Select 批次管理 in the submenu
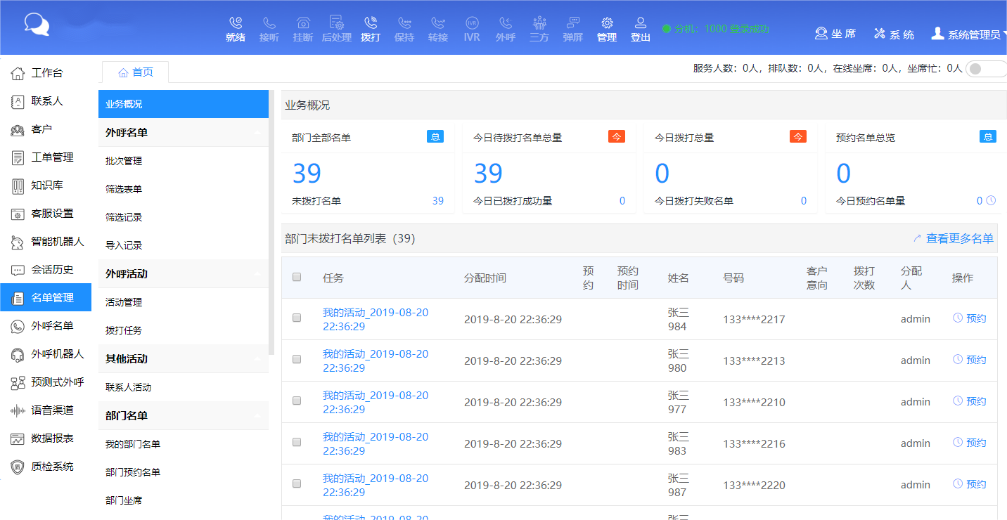Screen dimensions: 1007x520 point(124,160)
